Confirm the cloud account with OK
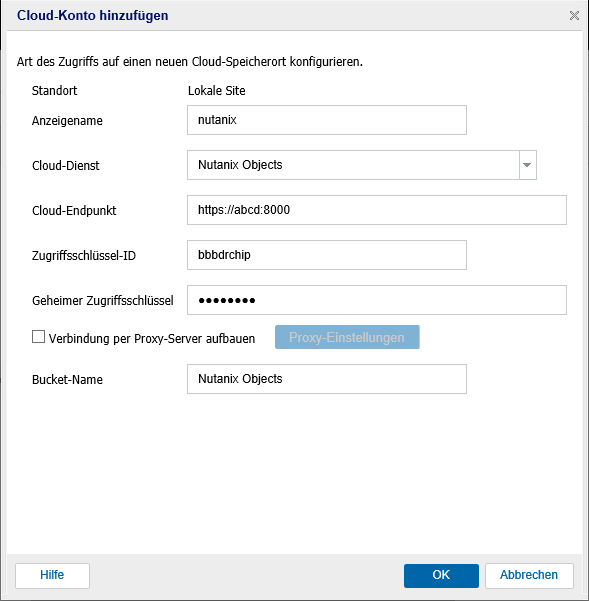Image resolution: width=589 pixels, height=601 pixels. [441, 575]
